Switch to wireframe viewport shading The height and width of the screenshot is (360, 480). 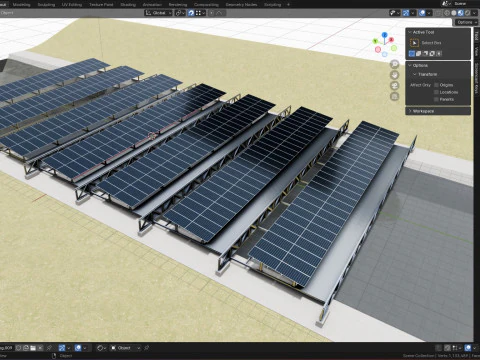point(447,13)
